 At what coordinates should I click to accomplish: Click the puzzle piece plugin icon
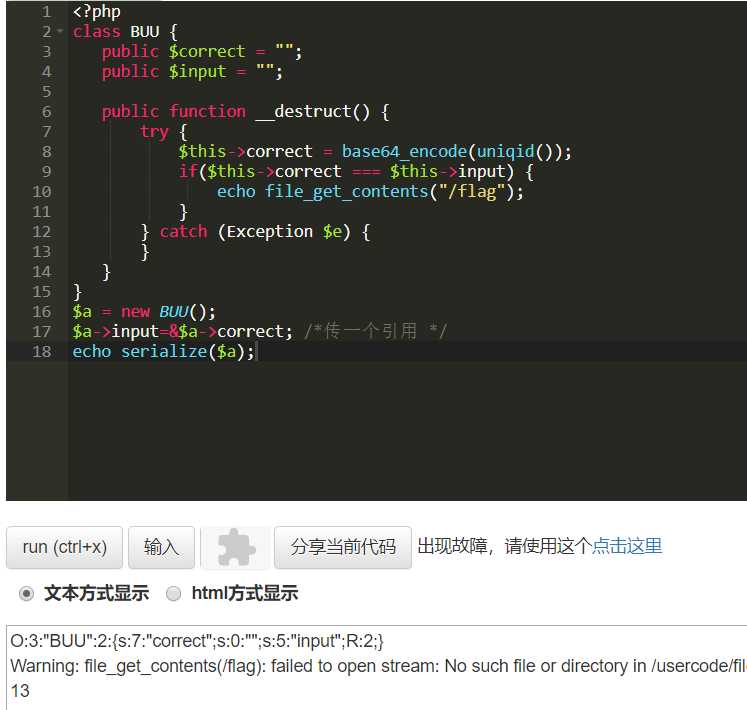pos(236,547)
